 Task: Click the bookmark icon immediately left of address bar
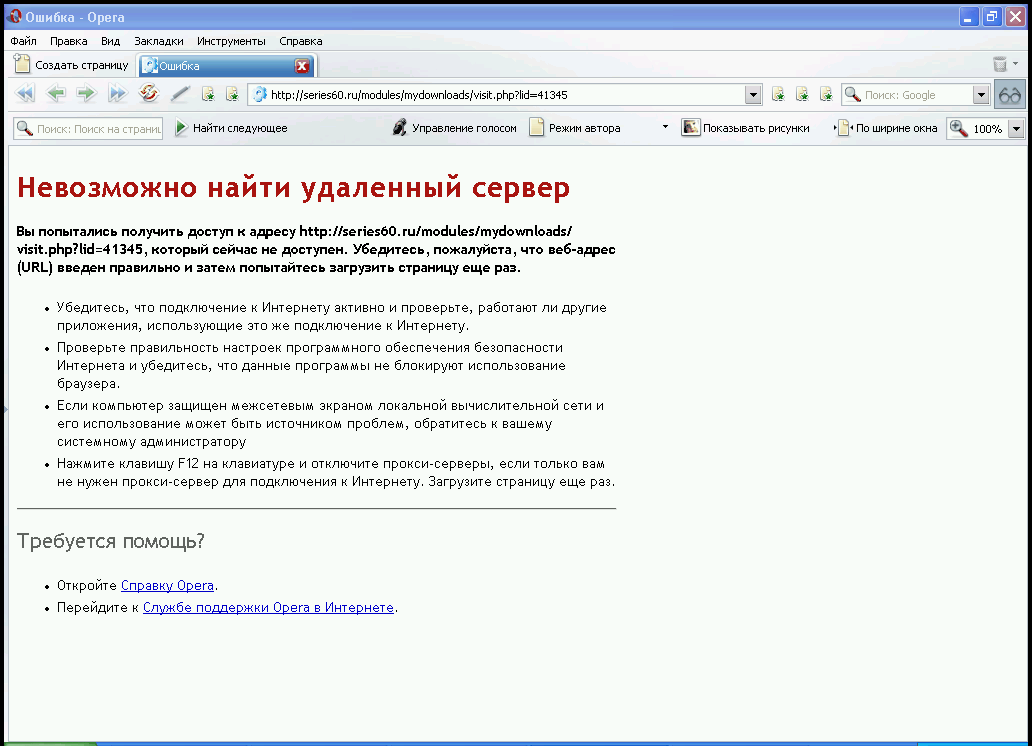click(232, 94)
